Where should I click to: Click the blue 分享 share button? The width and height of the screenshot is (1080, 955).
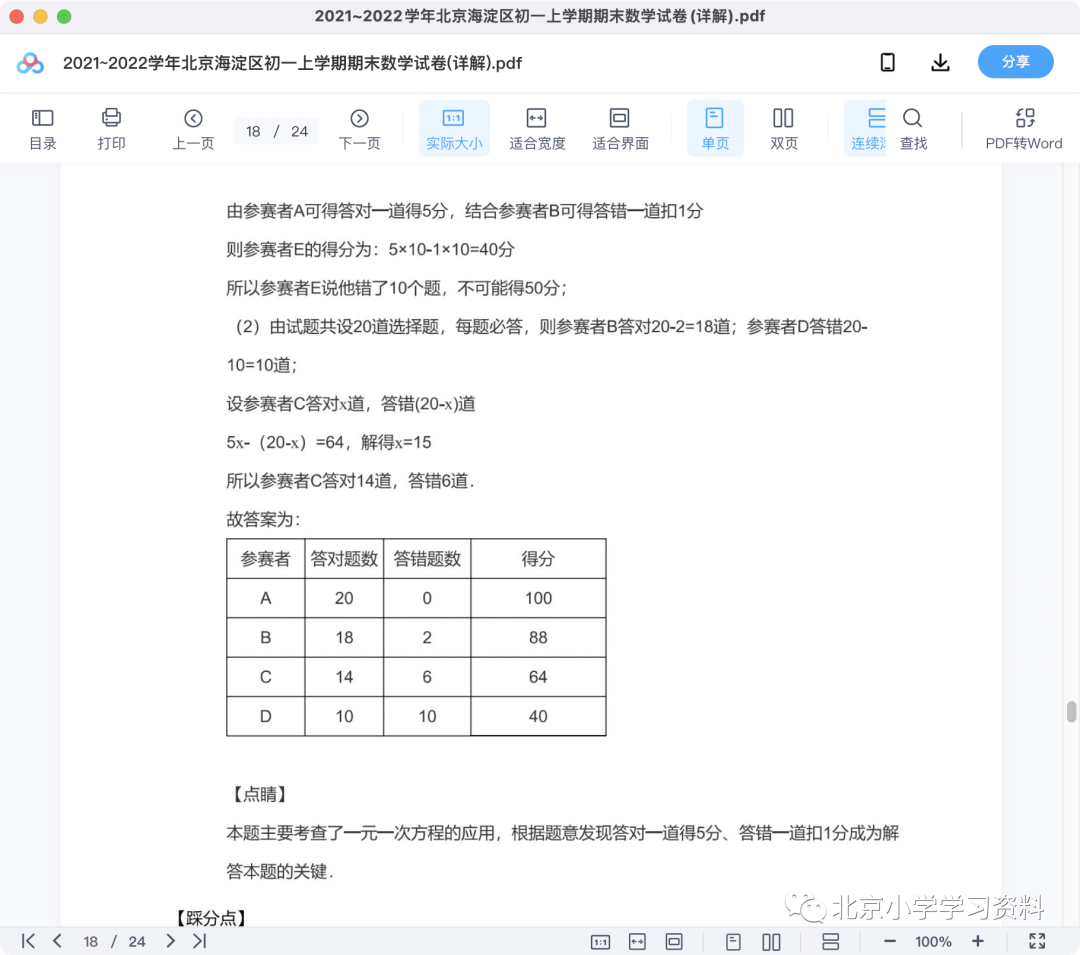point(1015,62)
